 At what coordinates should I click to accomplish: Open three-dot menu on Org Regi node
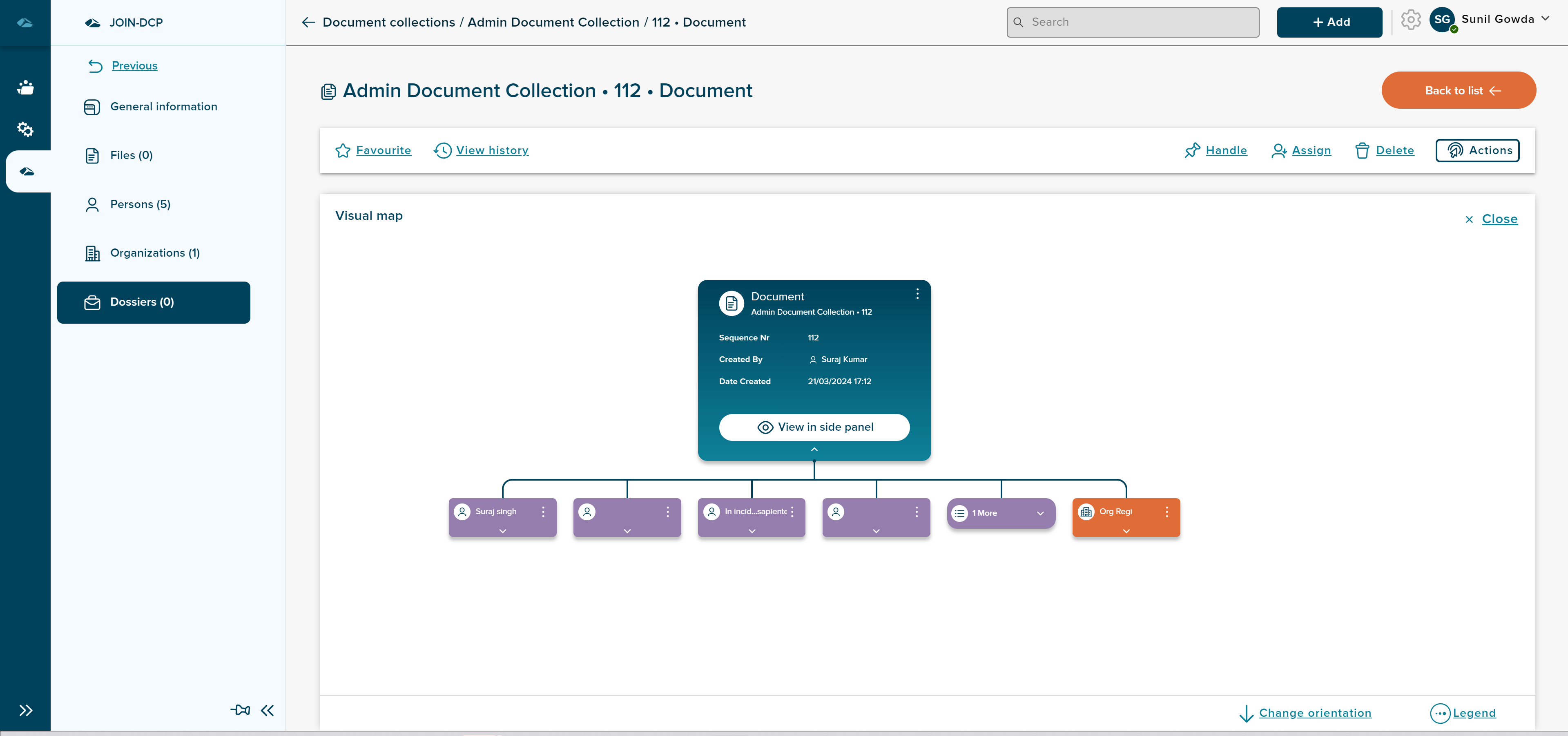(1166, 512)
